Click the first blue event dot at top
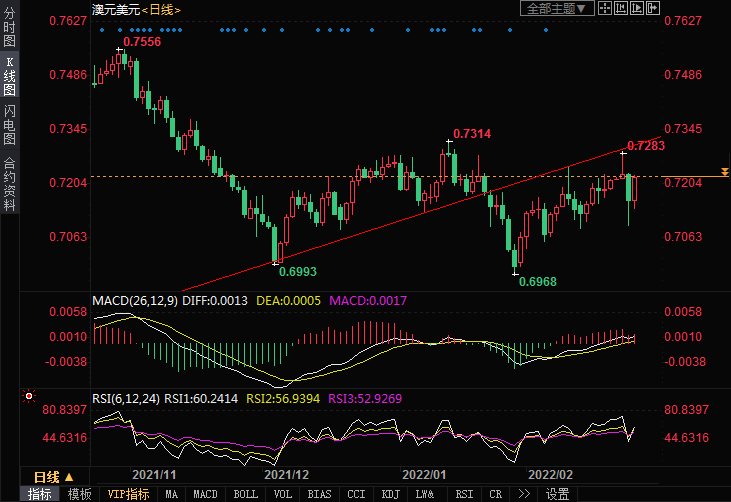 [x=103, y=30]
